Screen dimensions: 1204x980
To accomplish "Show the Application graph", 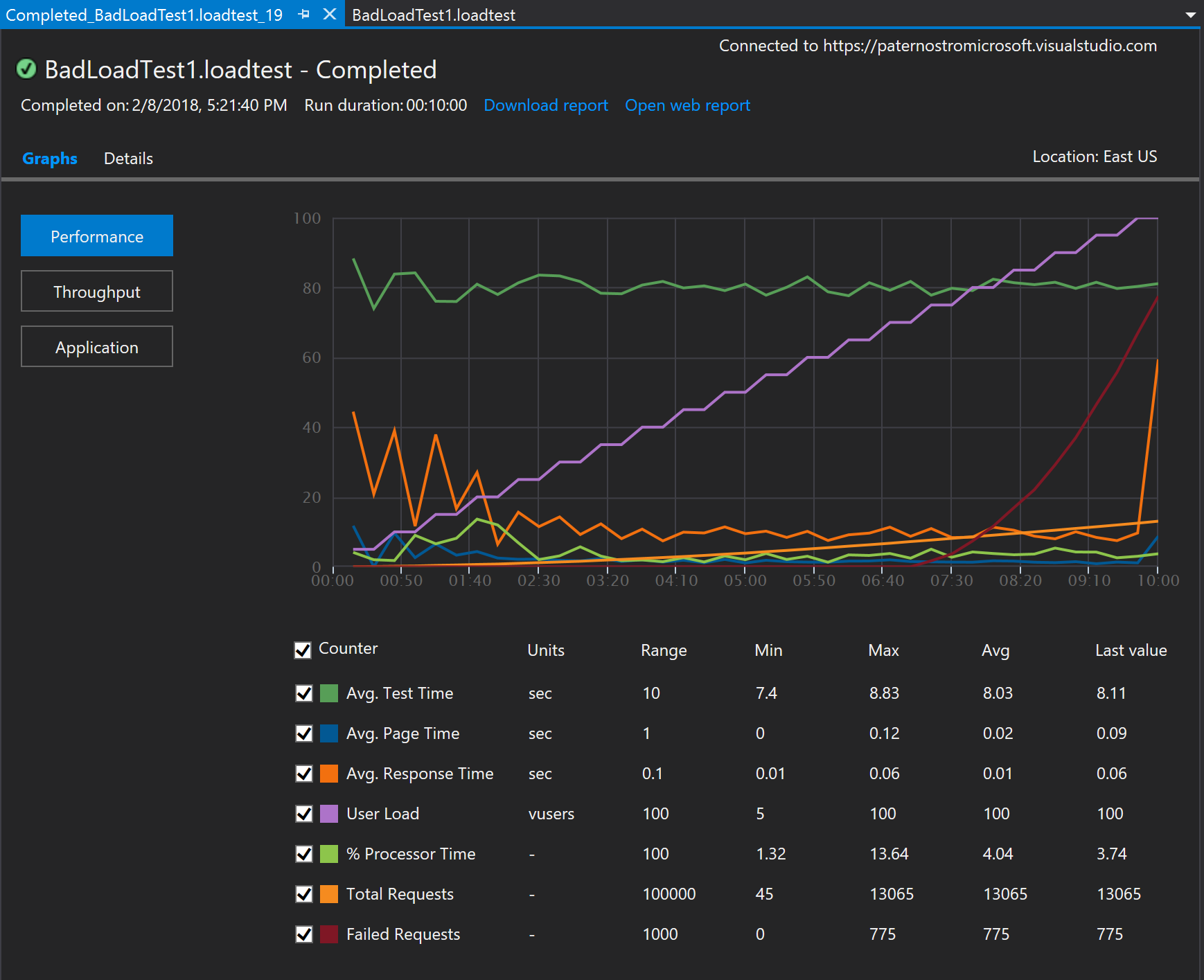I will click(97, 346).
